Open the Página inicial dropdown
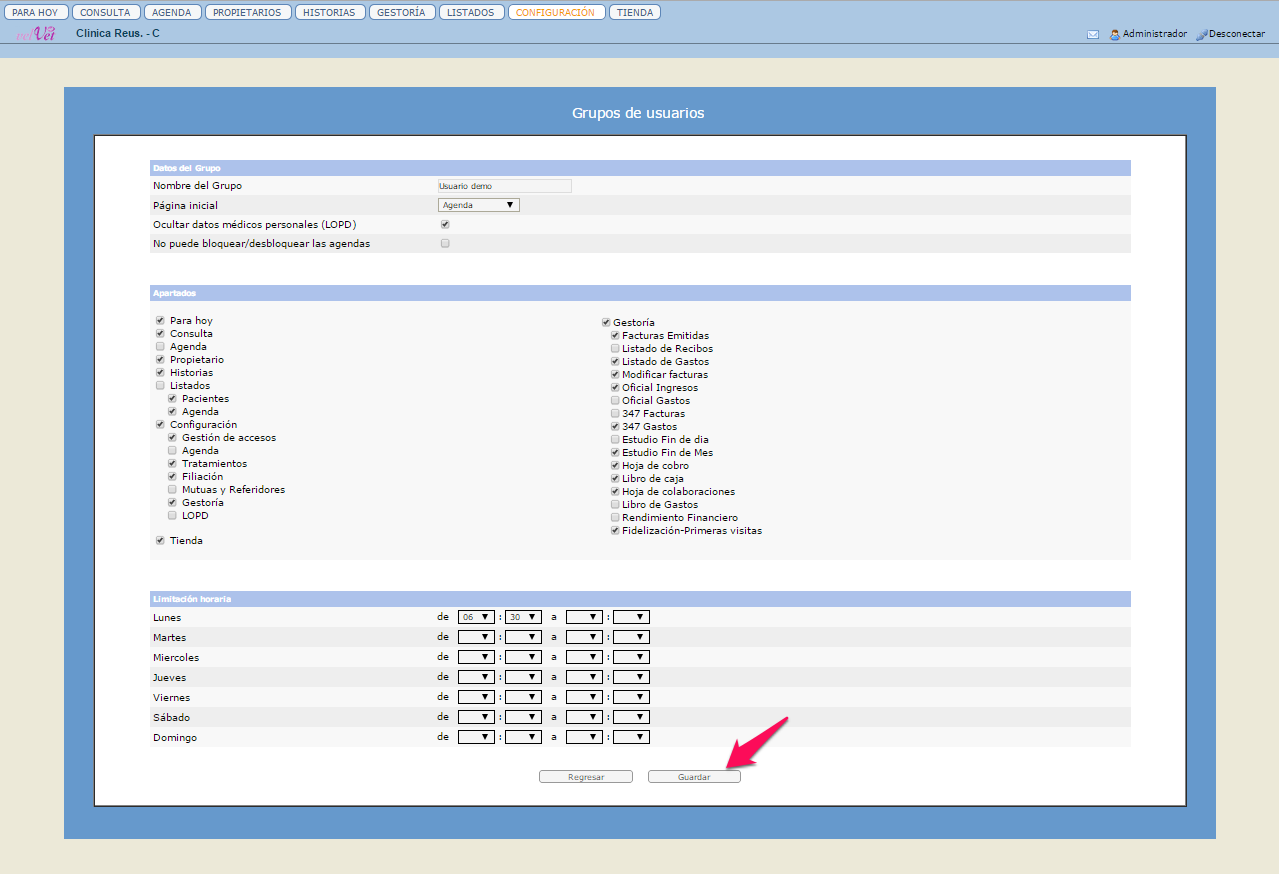 (479, 205)
